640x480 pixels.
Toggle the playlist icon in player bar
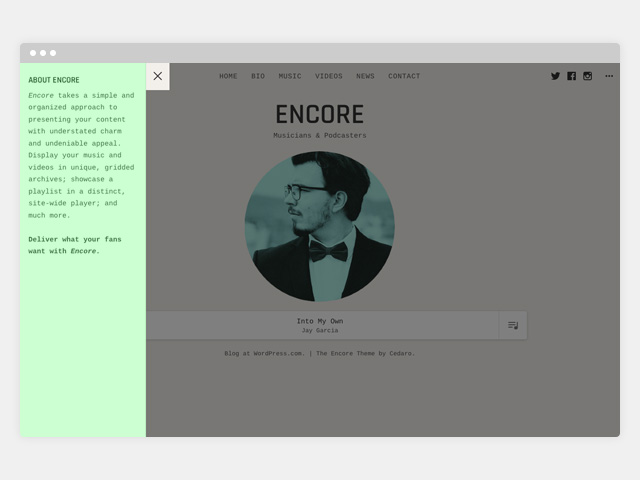coord(513,325)
